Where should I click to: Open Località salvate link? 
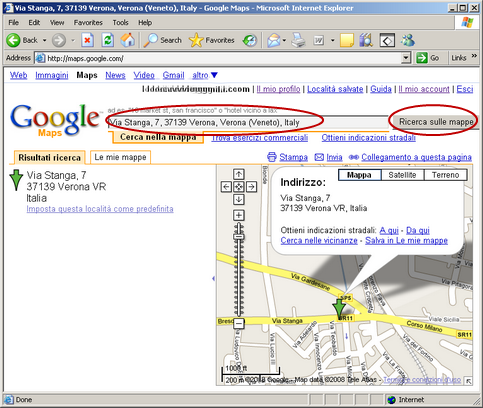click(335, 89)
